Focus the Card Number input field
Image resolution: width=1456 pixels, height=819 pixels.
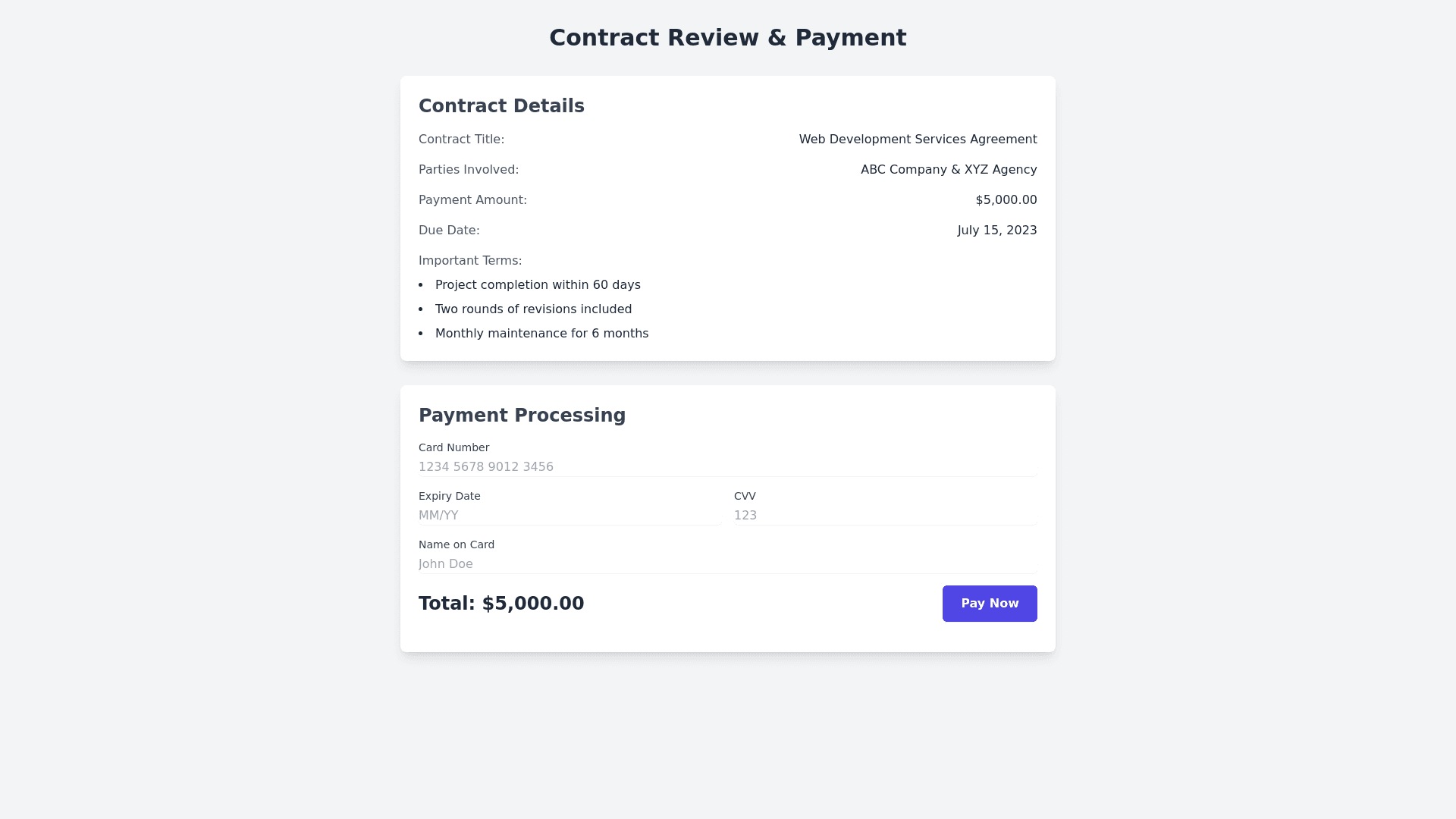pos(726,467)
